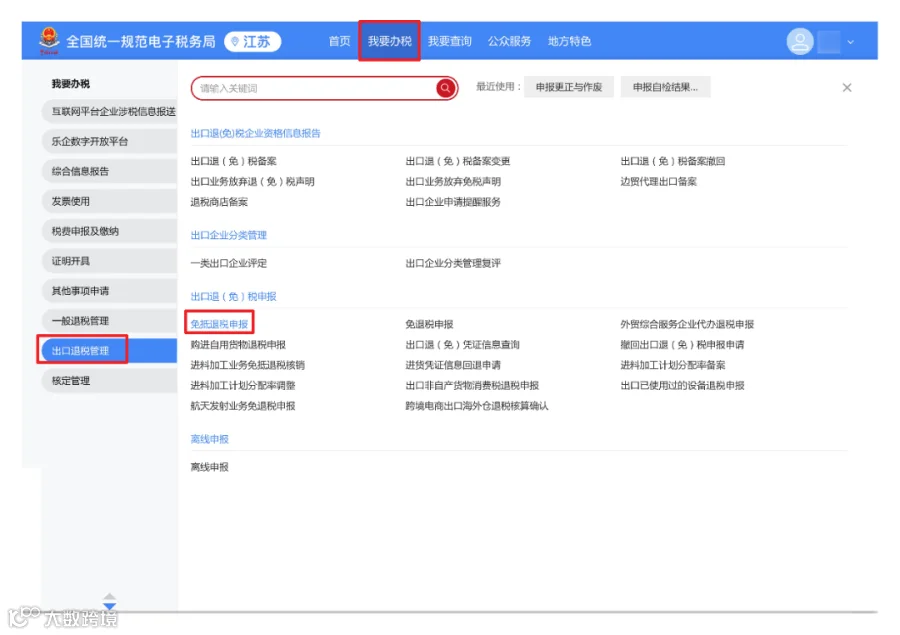900x635 pixels.
Task: Click the national tax emblem logo
Action: [49, 41]
